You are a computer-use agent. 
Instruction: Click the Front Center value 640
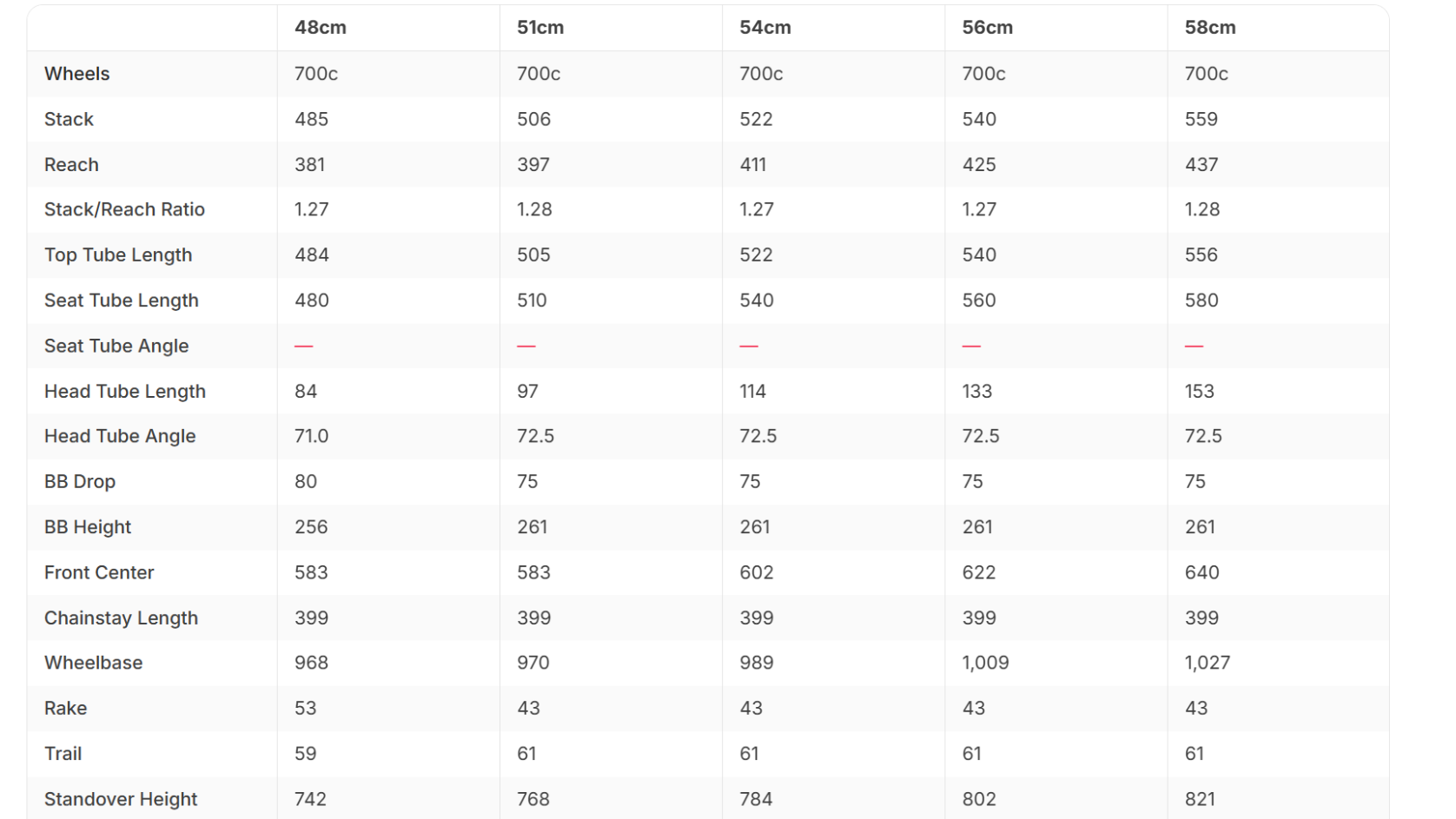coord(1201,572)
